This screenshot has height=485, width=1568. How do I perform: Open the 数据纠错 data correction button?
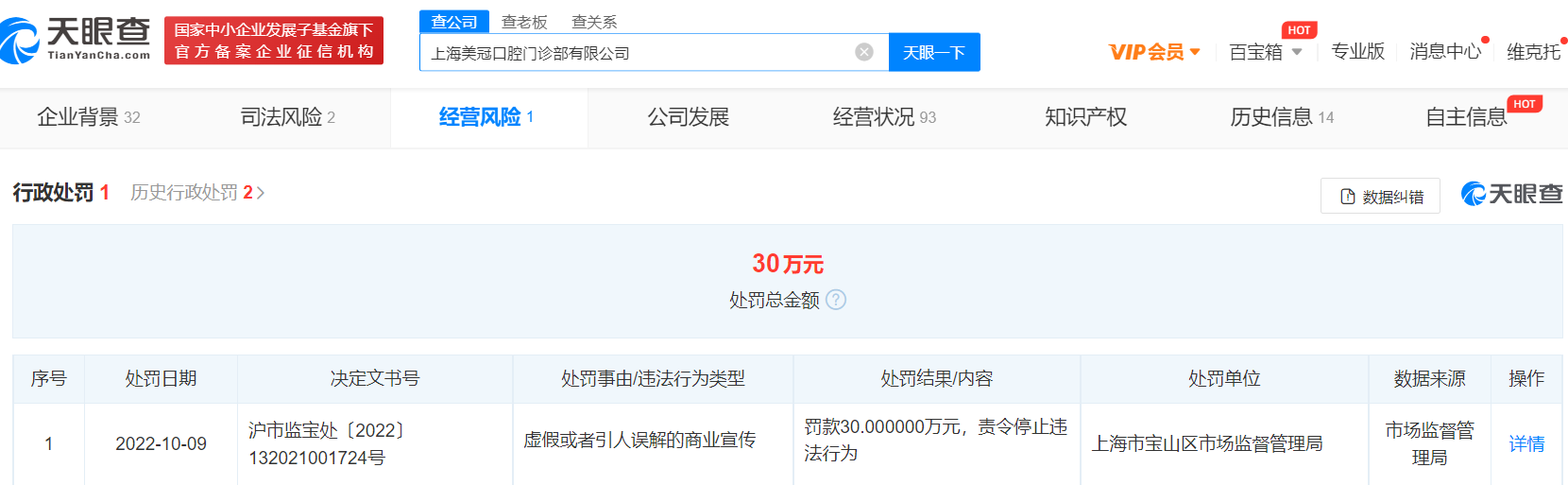[1380, 196]
